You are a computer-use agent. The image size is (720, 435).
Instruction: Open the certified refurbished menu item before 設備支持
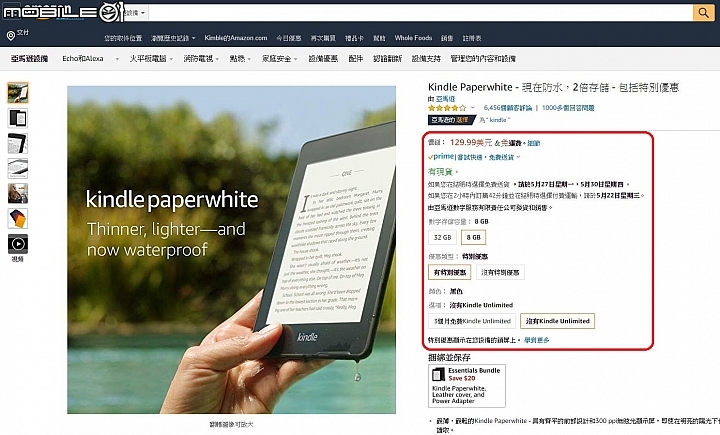click(x=388, y=59)
